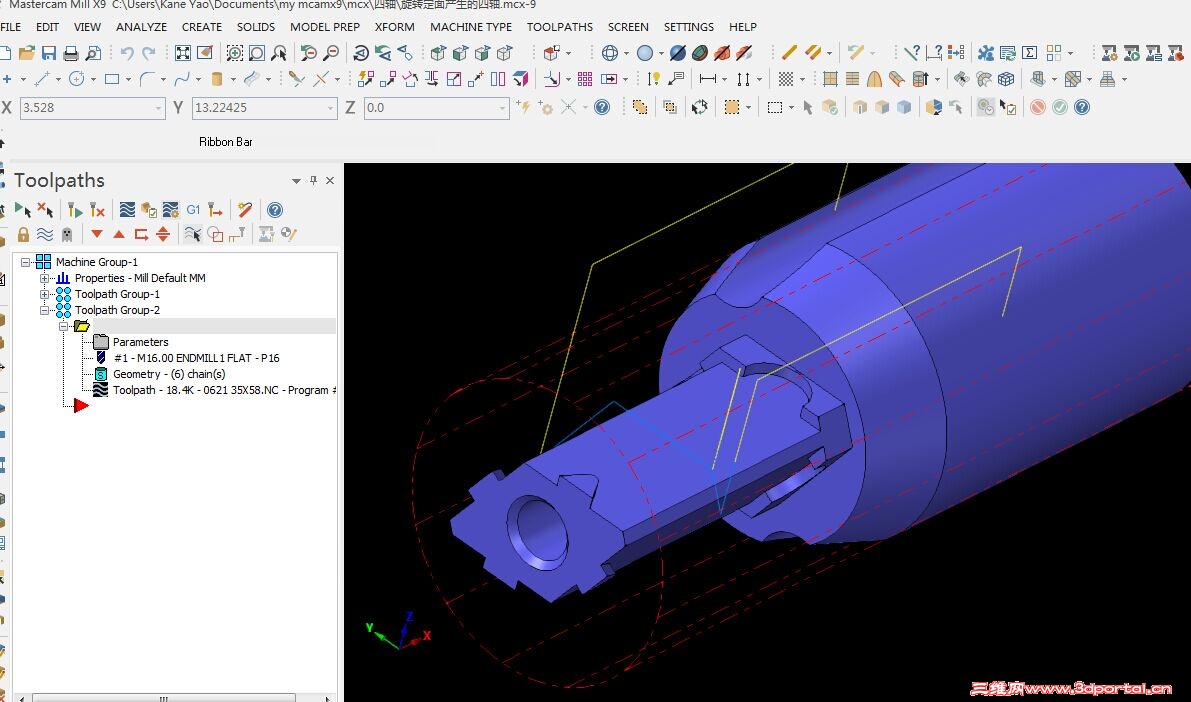The width and height of the screenshot is (1191, 702).
Task: Select the Toolpath 18.4K NC item
Action: click(223, 390)
